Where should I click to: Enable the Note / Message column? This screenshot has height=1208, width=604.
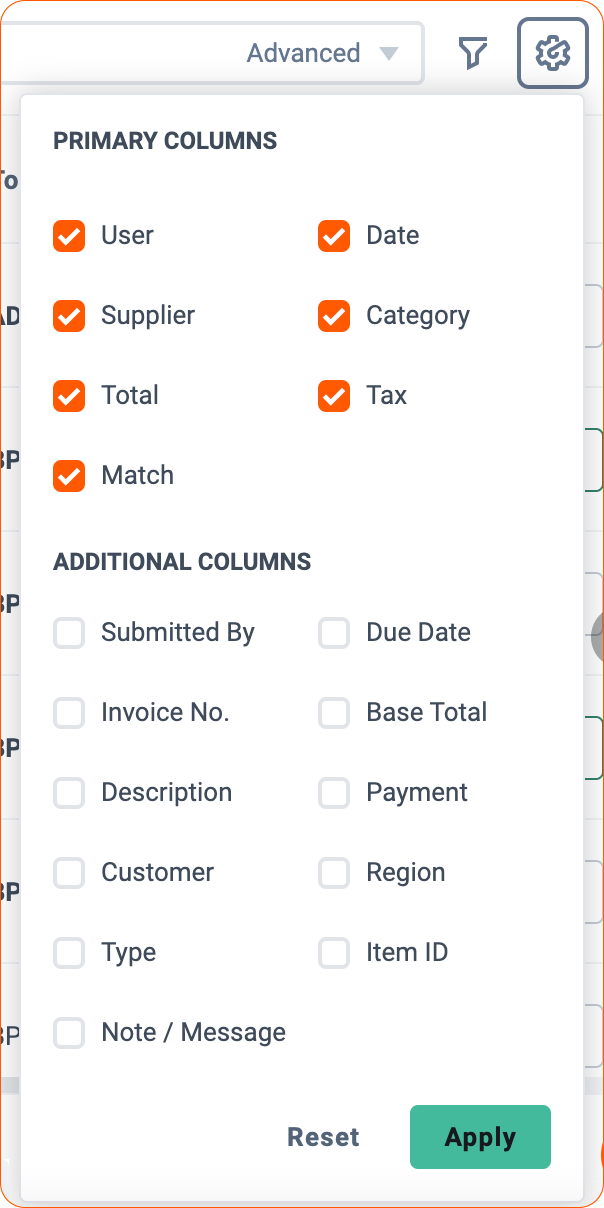(x=69, y=1033)
